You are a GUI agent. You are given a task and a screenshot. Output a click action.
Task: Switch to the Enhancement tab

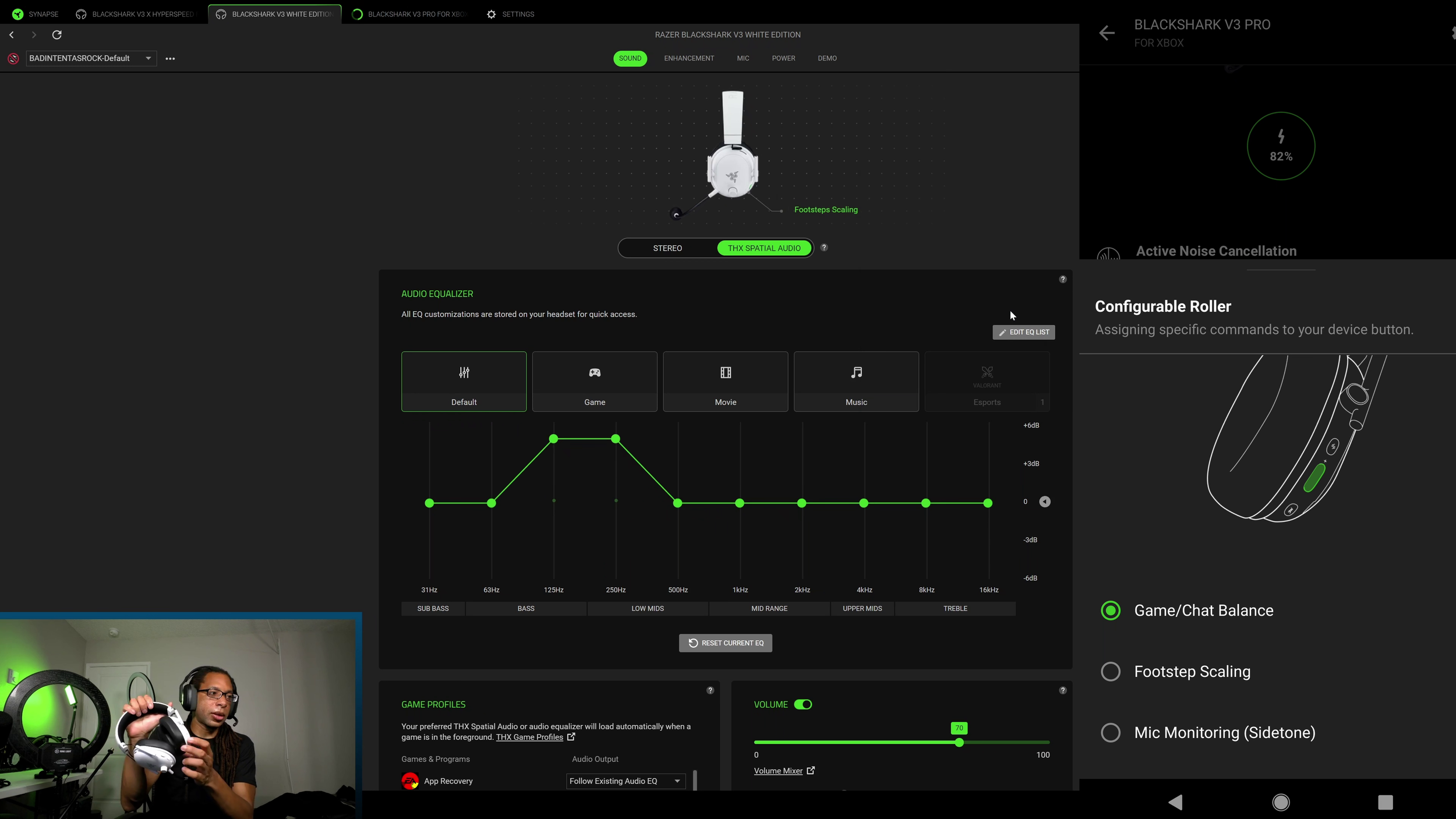click(x=688, y=58)
